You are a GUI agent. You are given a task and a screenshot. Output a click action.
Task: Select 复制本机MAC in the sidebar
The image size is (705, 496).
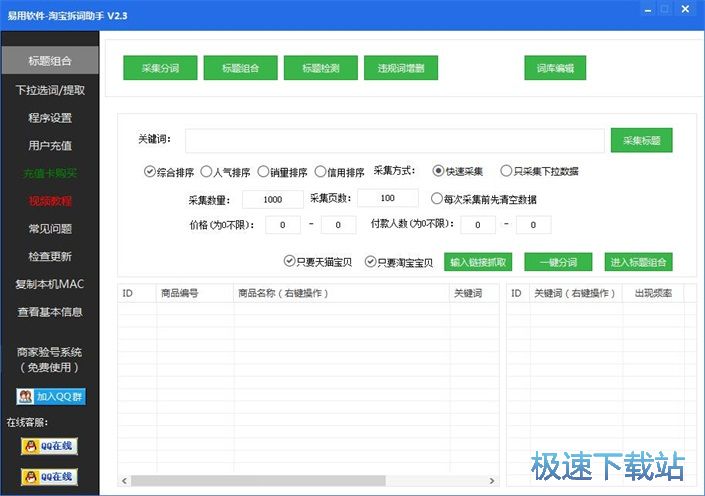(49, 284)
